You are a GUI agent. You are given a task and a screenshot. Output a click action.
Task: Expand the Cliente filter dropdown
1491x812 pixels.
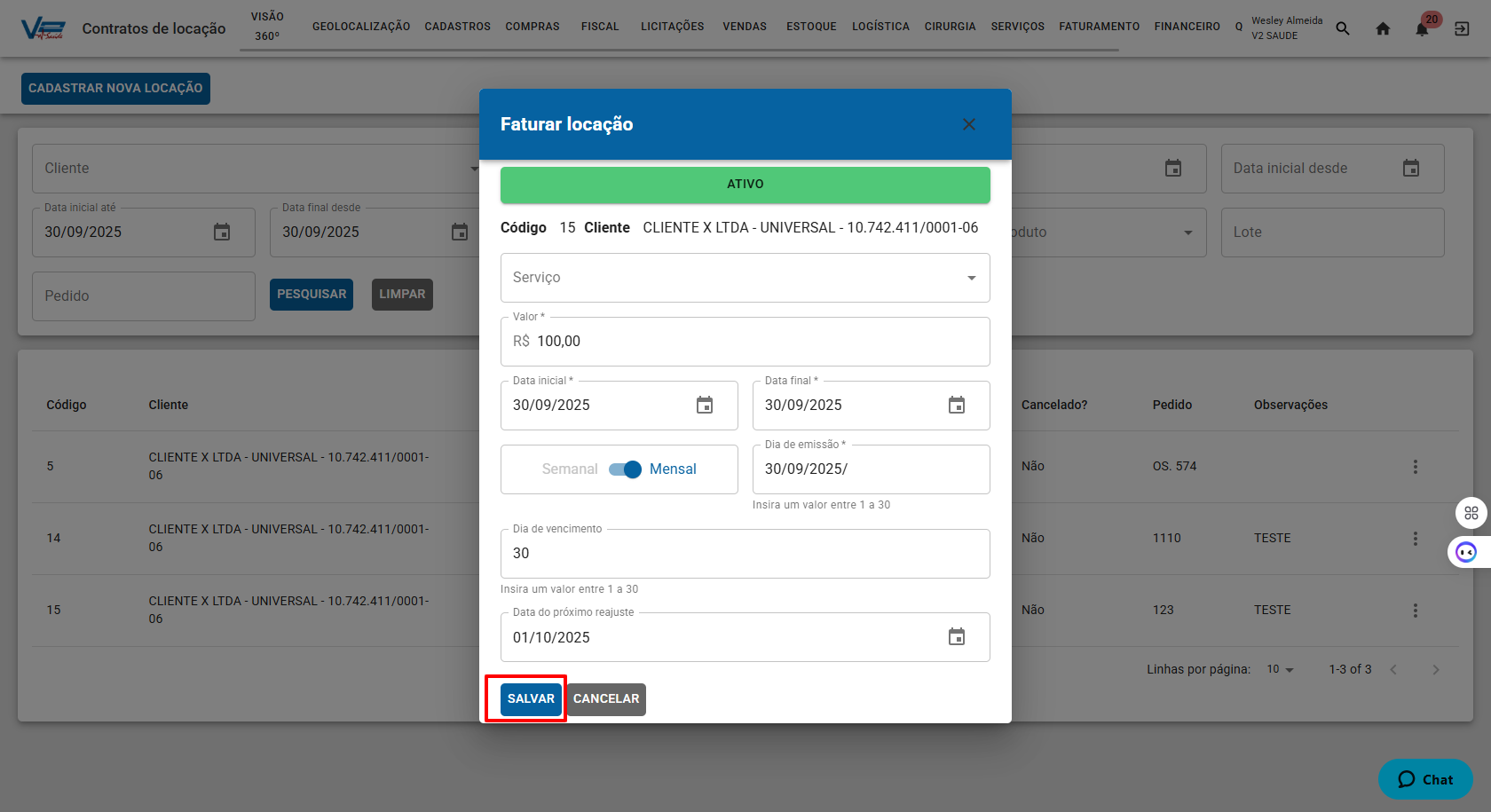(472, 169)
